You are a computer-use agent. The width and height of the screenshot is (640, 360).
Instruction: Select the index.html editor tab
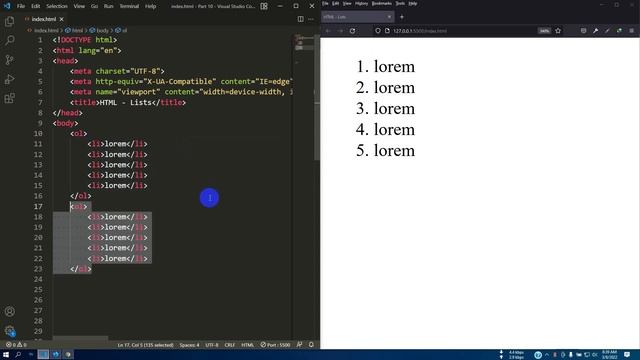click(x=44, y=19)
